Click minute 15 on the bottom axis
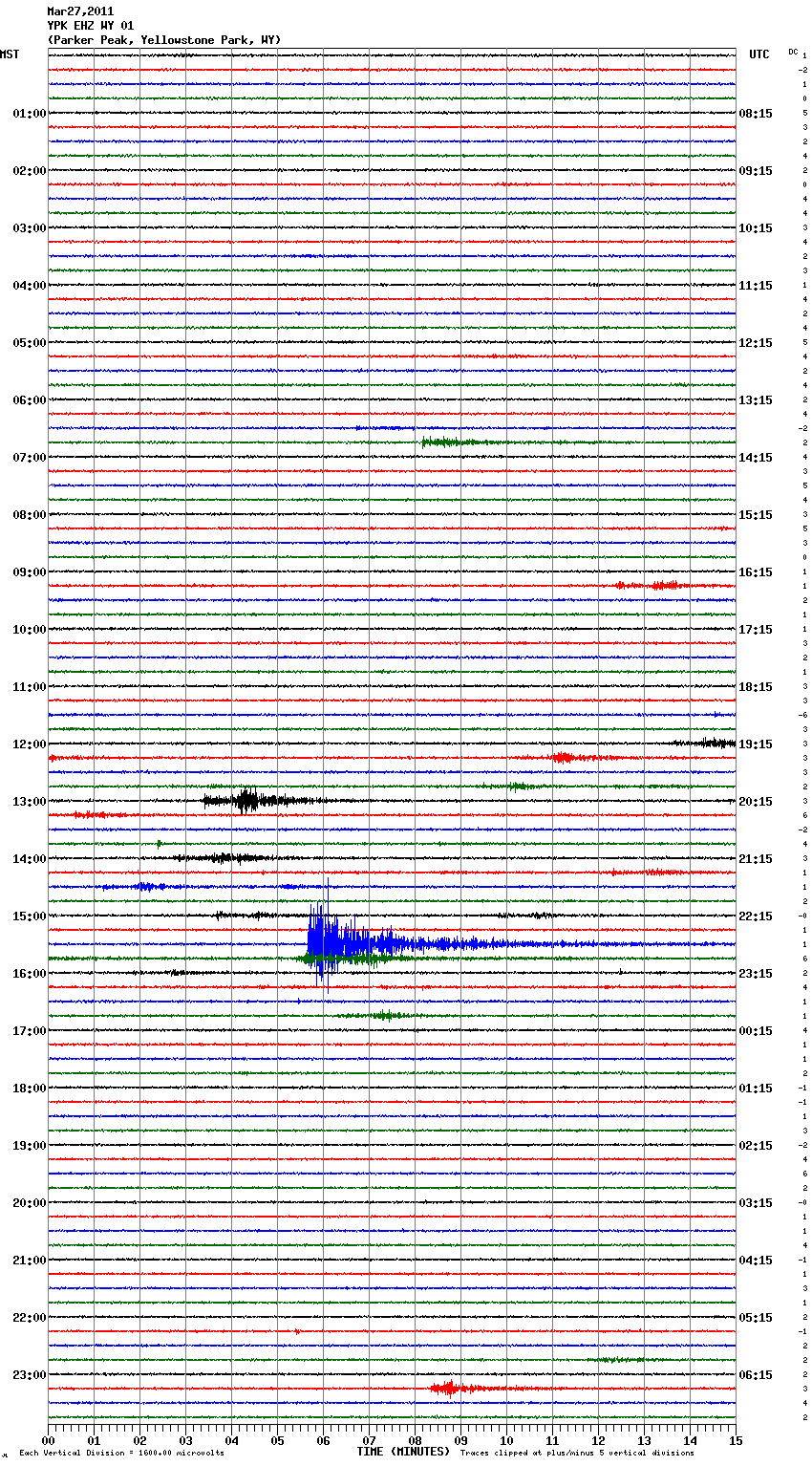Viewport: 812px width, 1466px height. [x=735, y=1440]
